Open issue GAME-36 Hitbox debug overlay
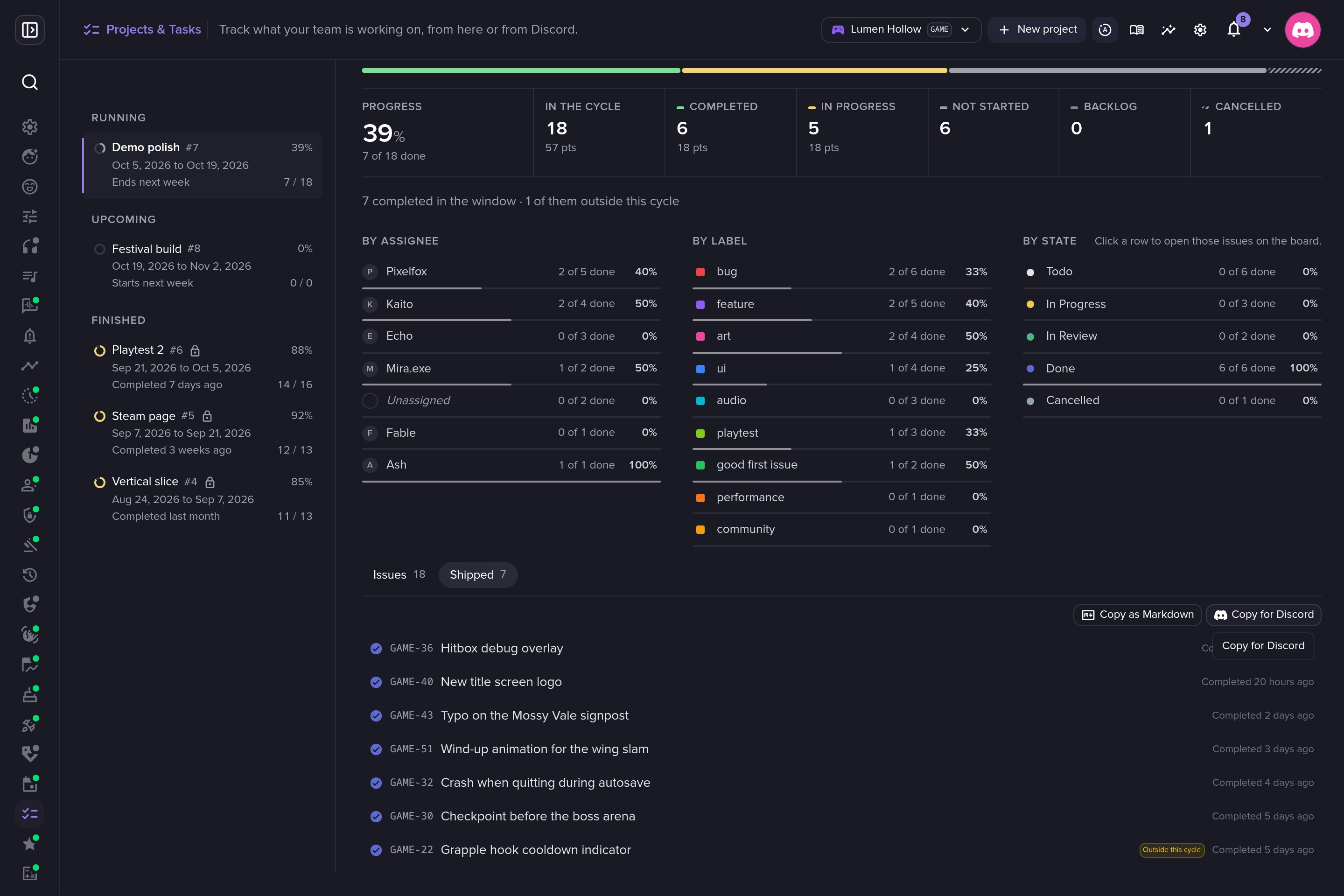The height and width of the screenshot is (896, 1344). pos(842,648)
